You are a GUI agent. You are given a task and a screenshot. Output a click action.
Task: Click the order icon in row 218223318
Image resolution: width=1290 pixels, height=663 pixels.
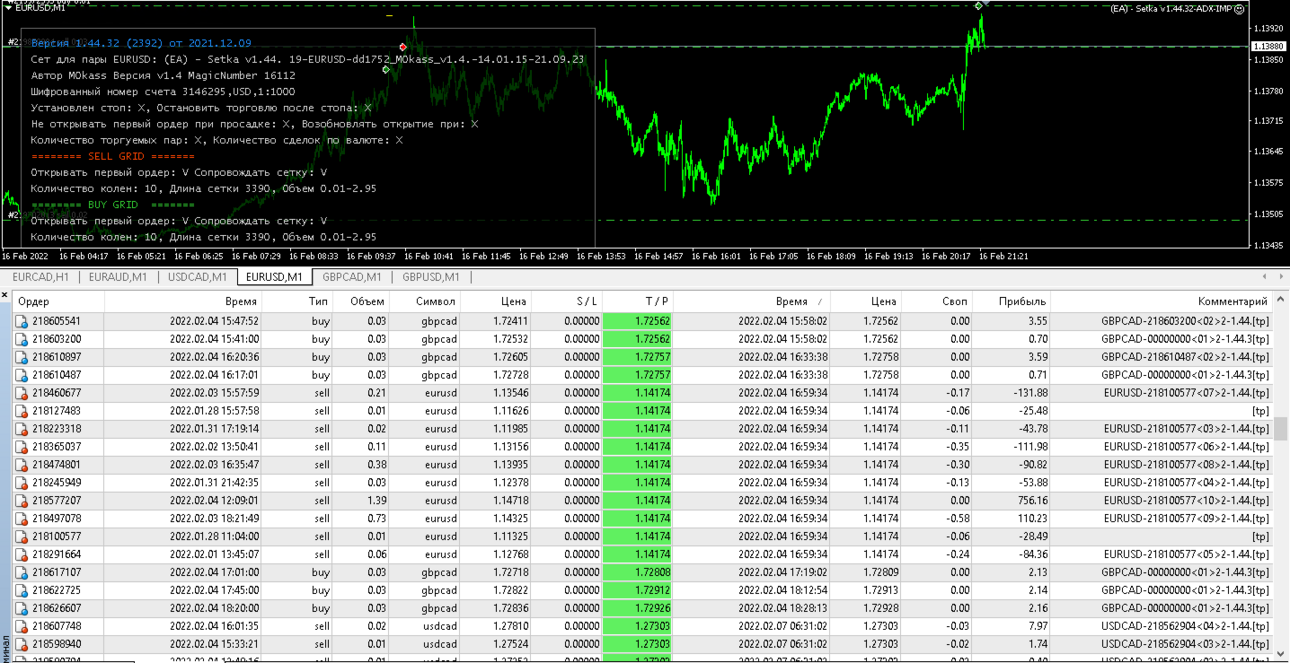pos(21,430)
